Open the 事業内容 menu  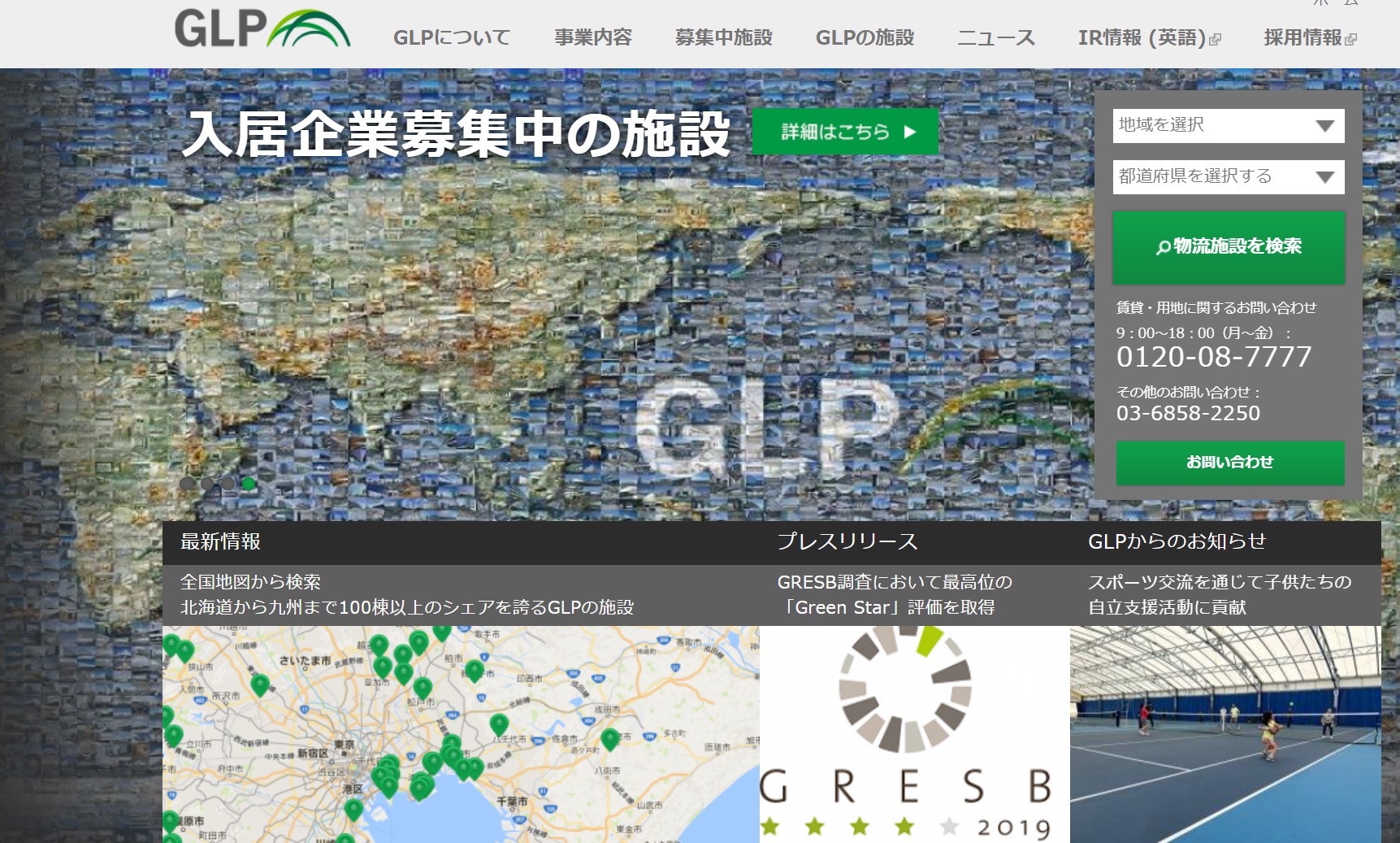coord(593,37)
